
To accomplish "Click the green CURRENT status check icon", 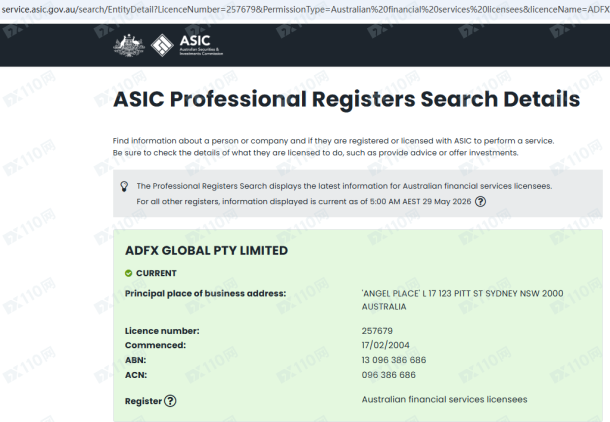I will pyautogui.click(x=128, y=273).
